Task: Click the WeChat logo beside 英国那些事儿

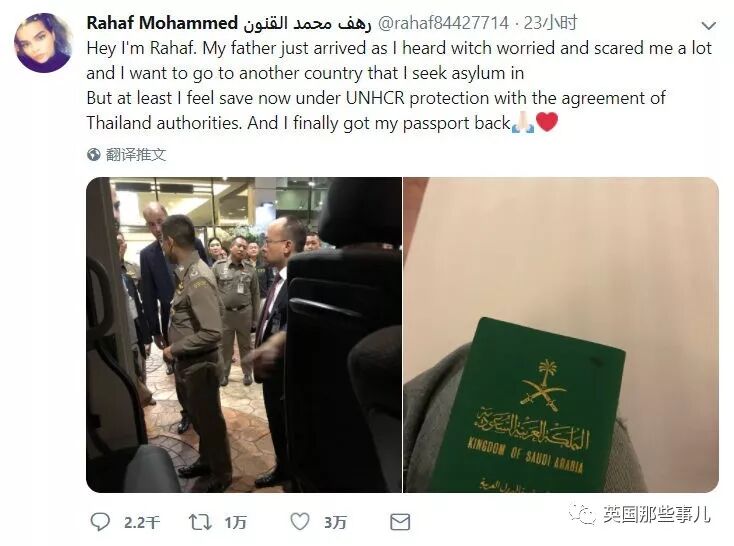Action: [x=583, y=514]
